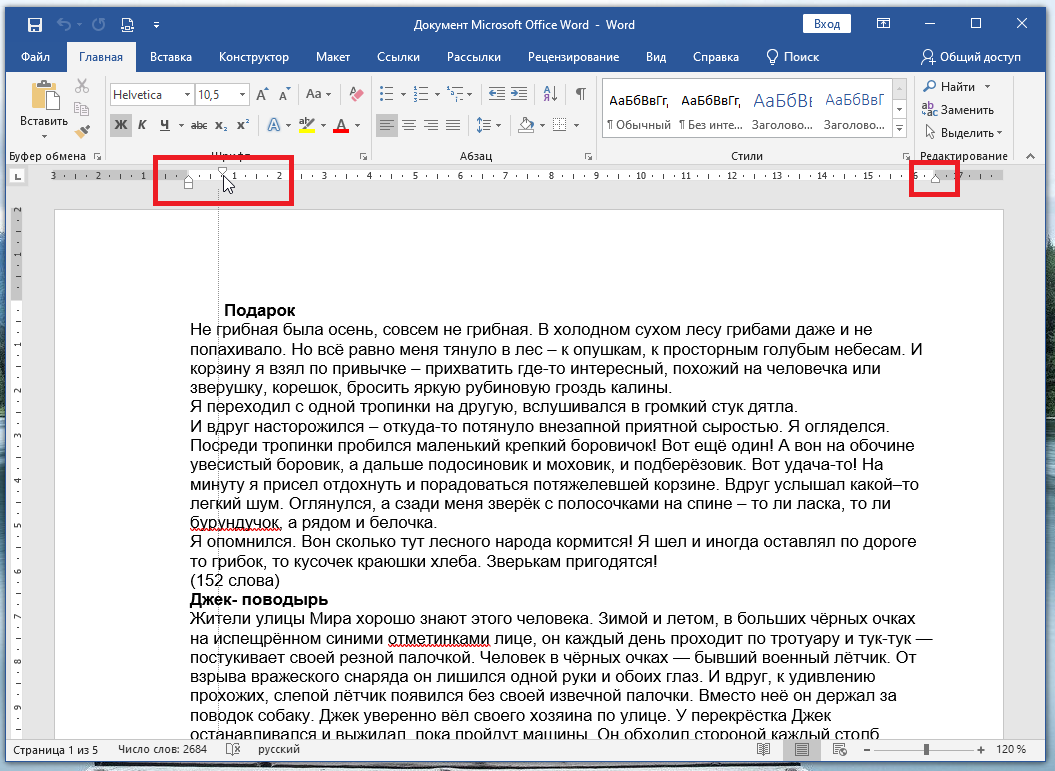This screenshot has width=1055, height=771.
Task: Show paragraph marks with the ¶ icon
Action: [x=581, y=94]
